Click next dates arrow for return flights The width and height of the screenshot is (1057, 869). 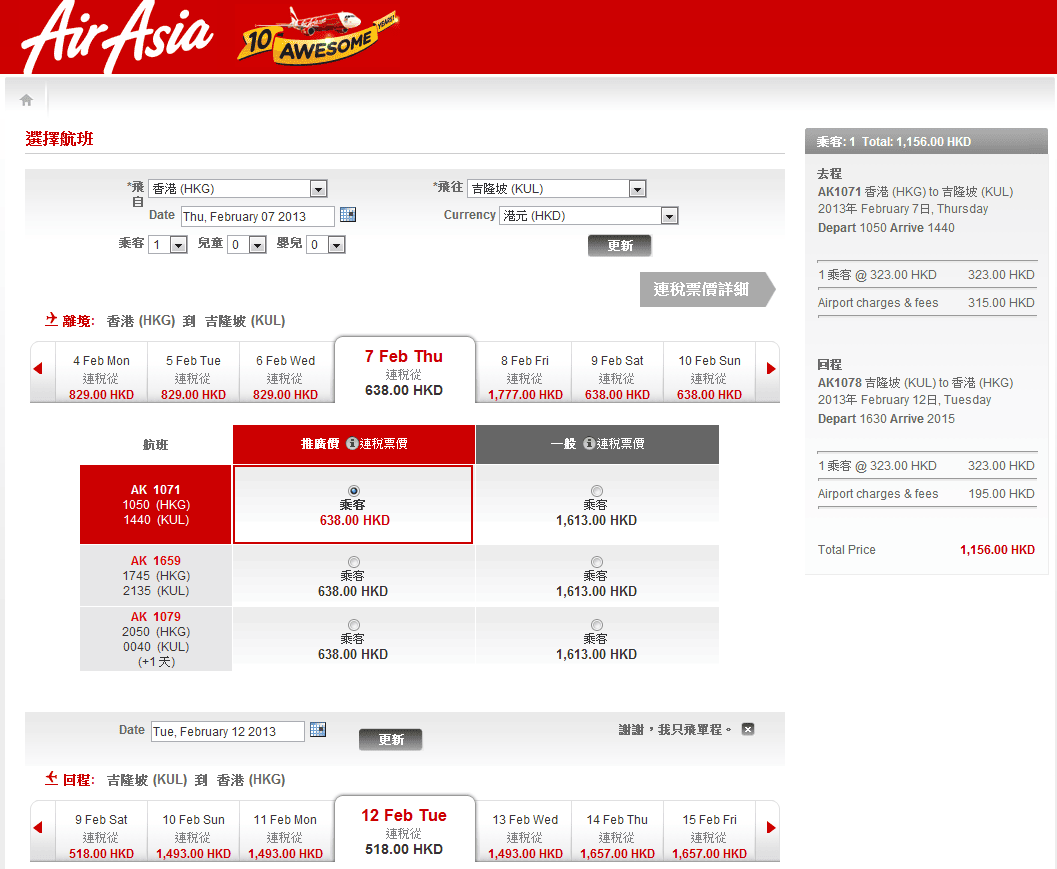point(771,828)
